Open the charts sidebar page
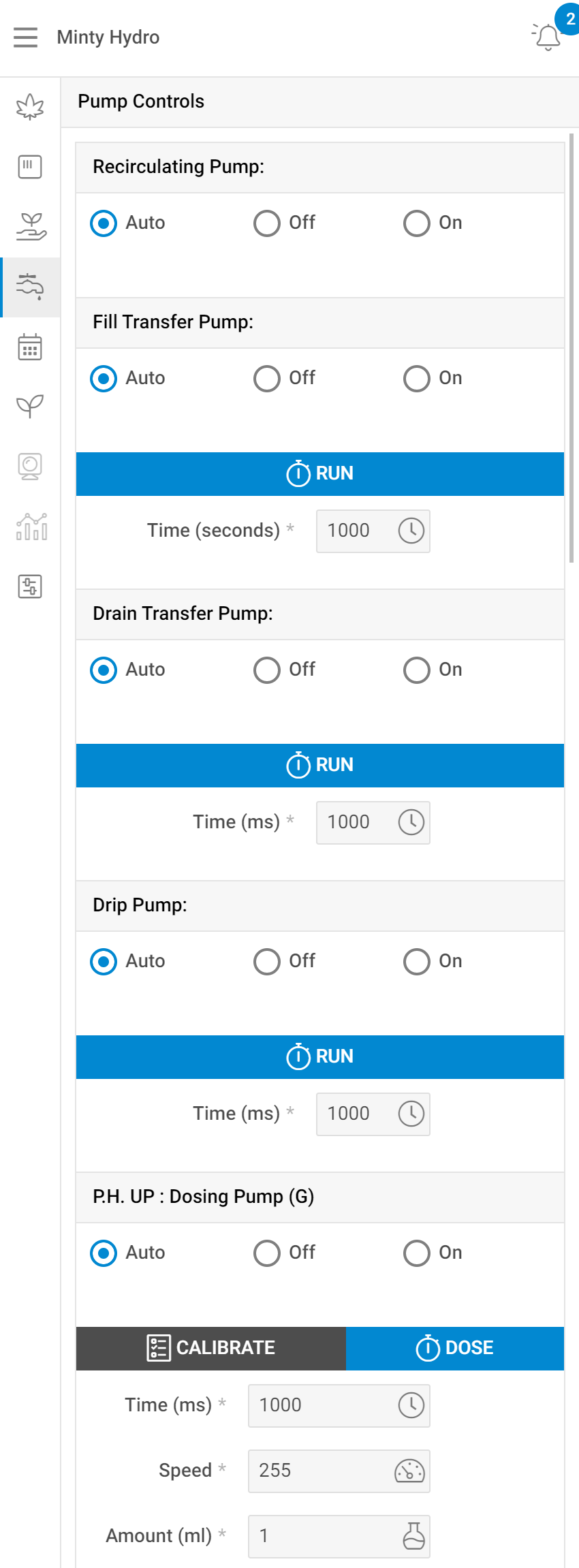Image resolution: width=579 pixels, height=1568 pixels. pos(30,527)
